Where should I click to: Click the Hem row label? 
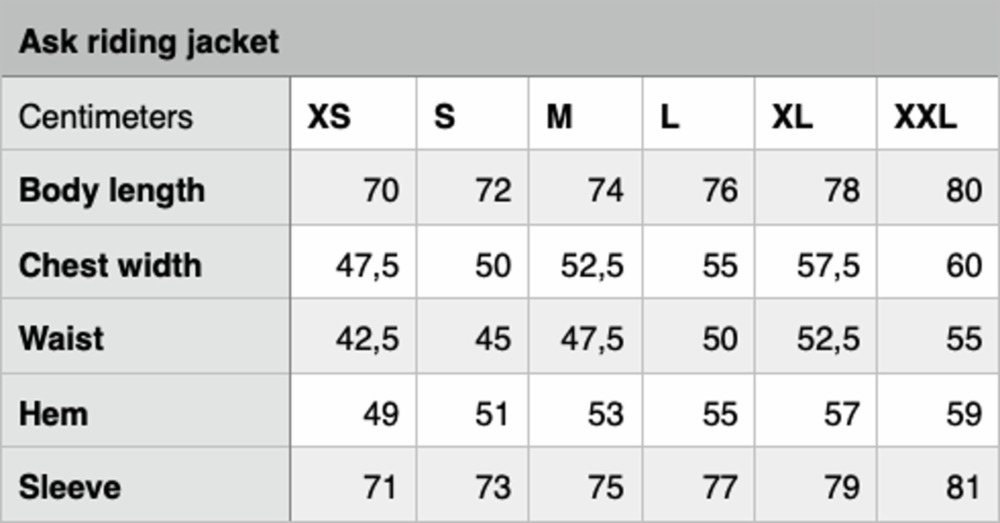coord(54,414)
